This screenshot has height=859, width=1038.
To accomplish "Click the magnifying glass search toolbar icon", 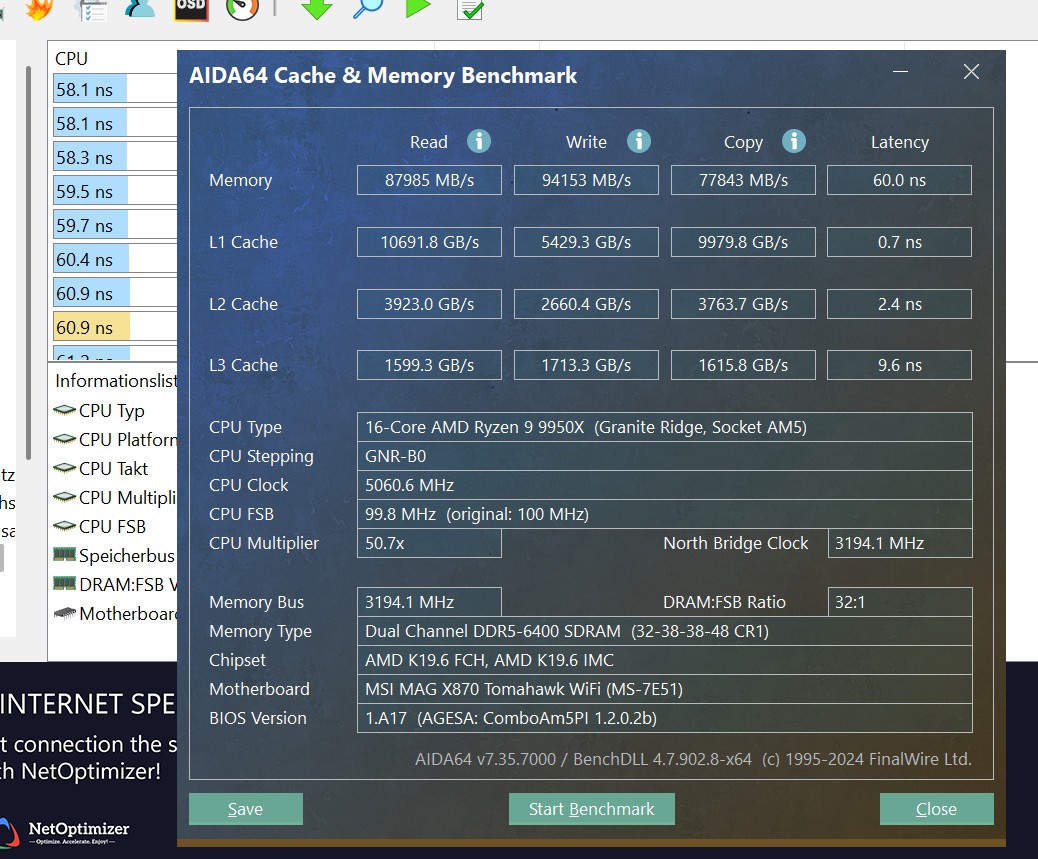I will click(x=367, y=9).
